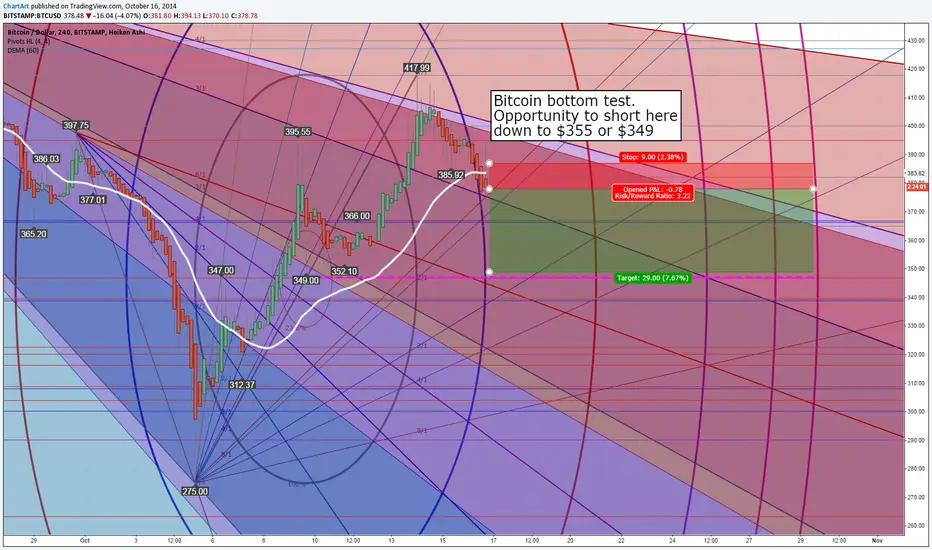Click the 417.99 pivot high label
The height and width of the screenshot is (550, 932).
pyautogui.click(x=417, y=68)
